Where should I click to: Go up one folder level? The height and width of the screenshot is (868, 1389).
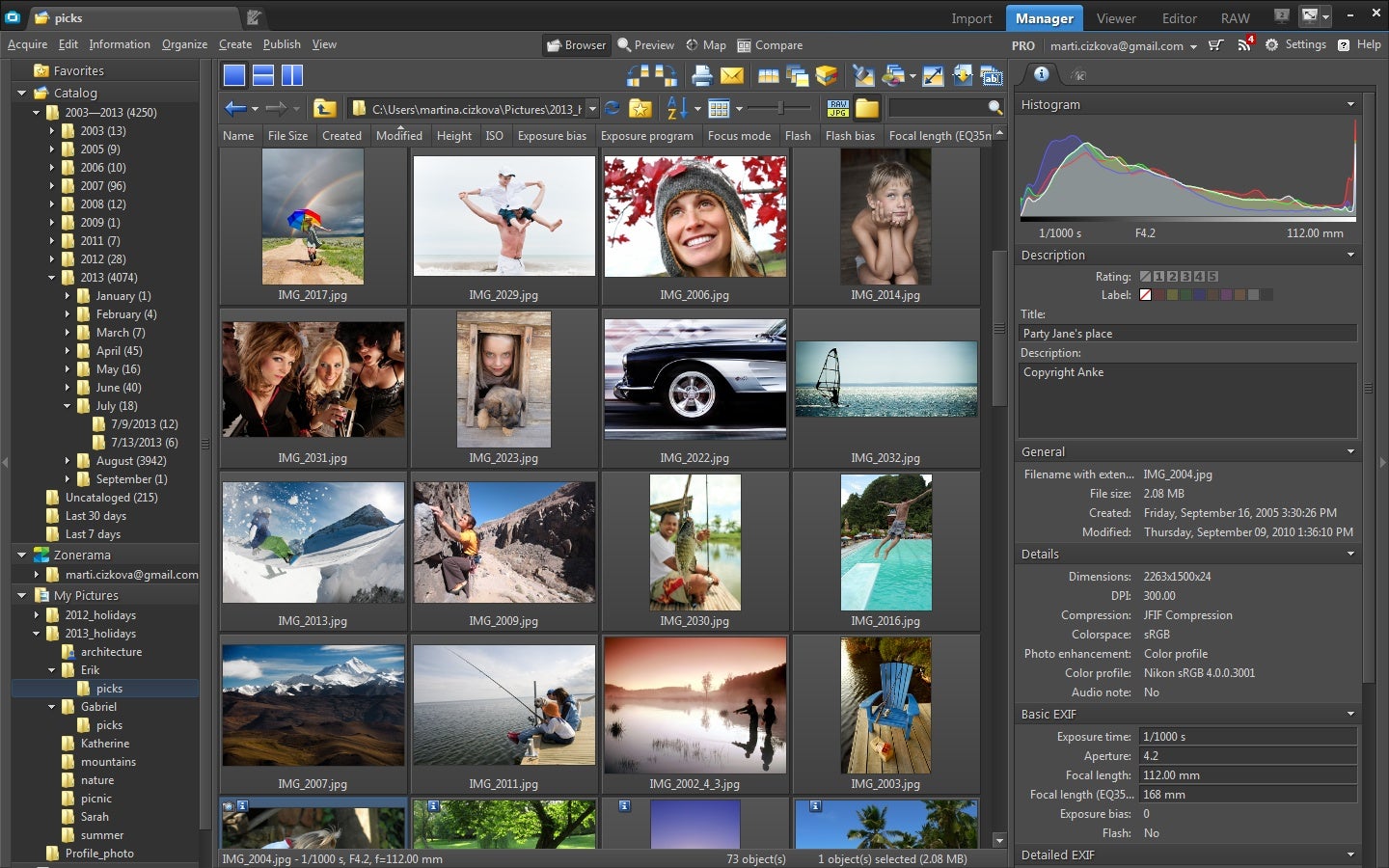(325, 108)
